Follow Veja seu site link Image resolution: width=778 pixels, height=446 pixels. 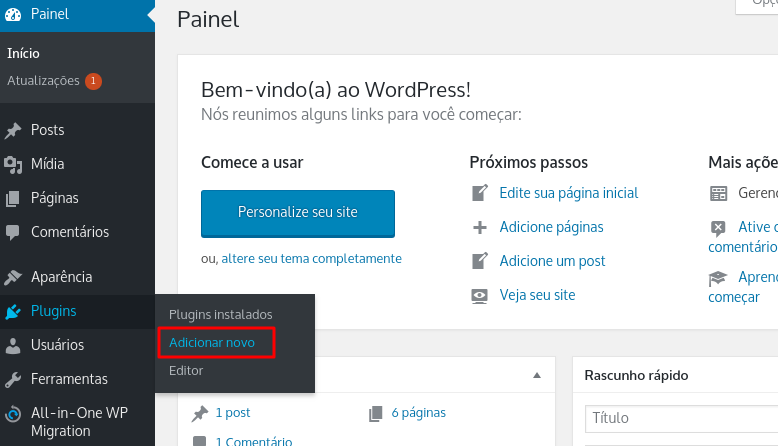(x=537, y=295)
